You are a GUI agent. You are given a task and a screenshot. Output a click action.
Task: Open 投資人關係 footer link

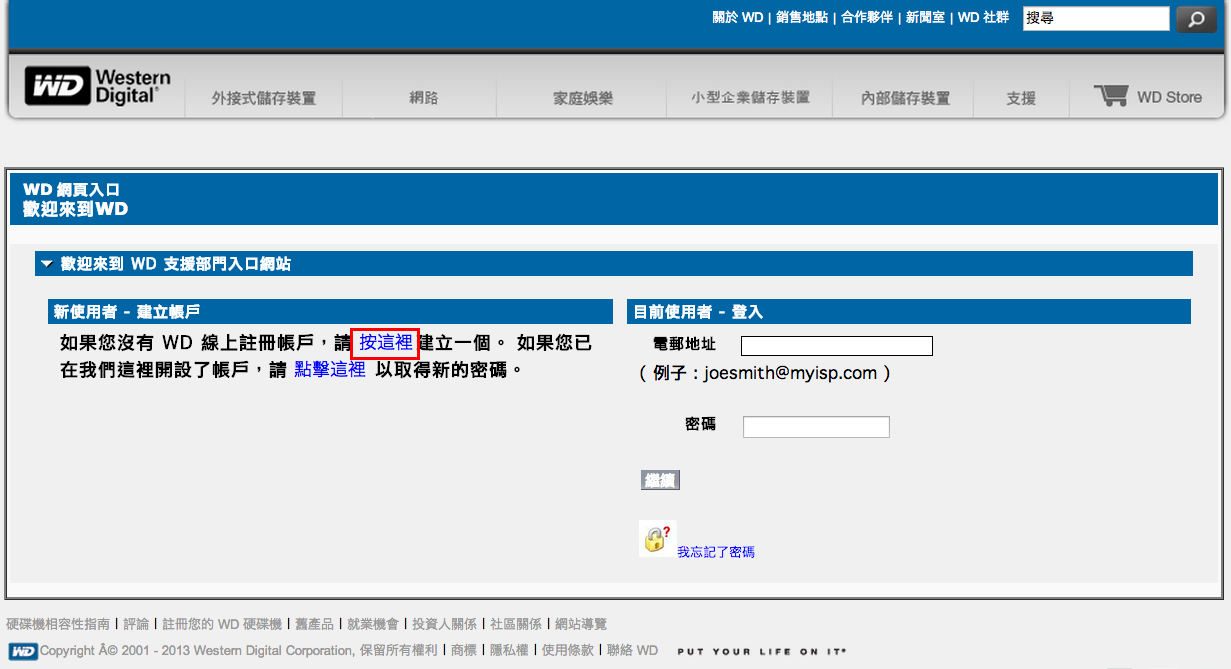pos(444,624)
